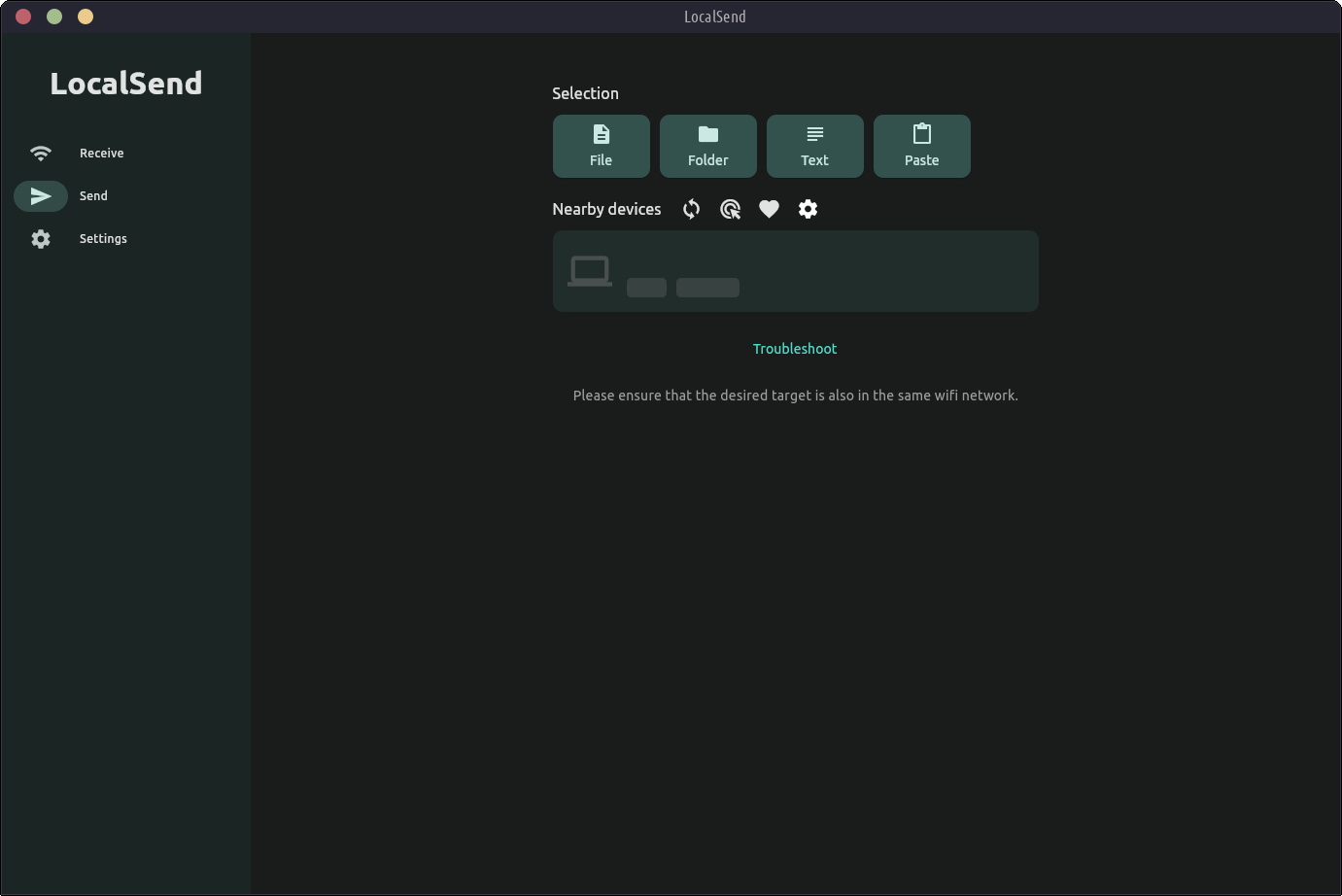Open the Troubleshoot link
1342x896 pixels.
click(x=794, y=349)
